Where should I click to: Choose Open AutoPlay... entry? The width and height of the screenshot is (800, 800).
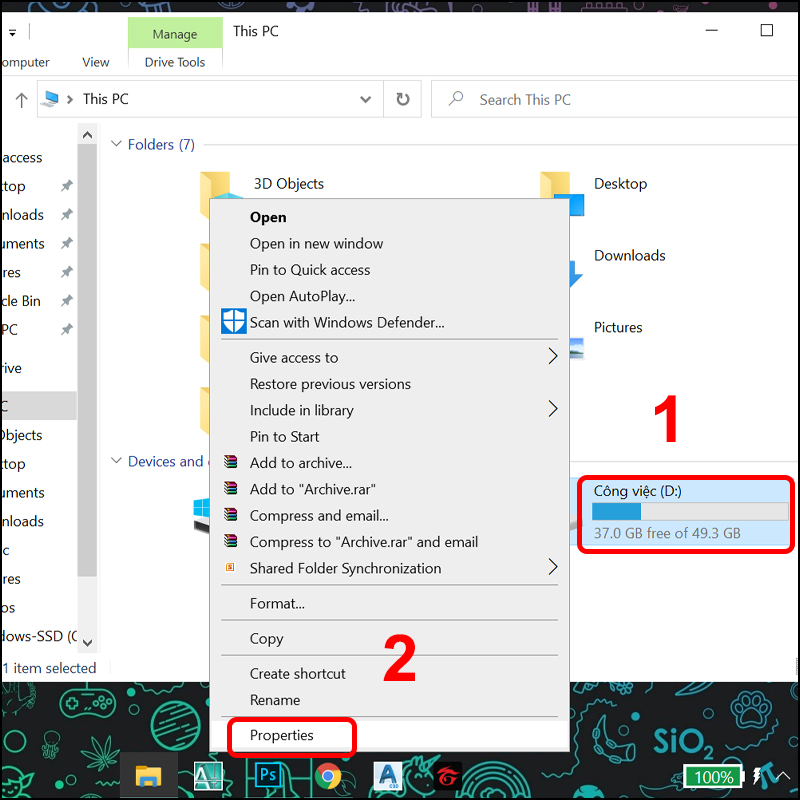pos(302,296)
